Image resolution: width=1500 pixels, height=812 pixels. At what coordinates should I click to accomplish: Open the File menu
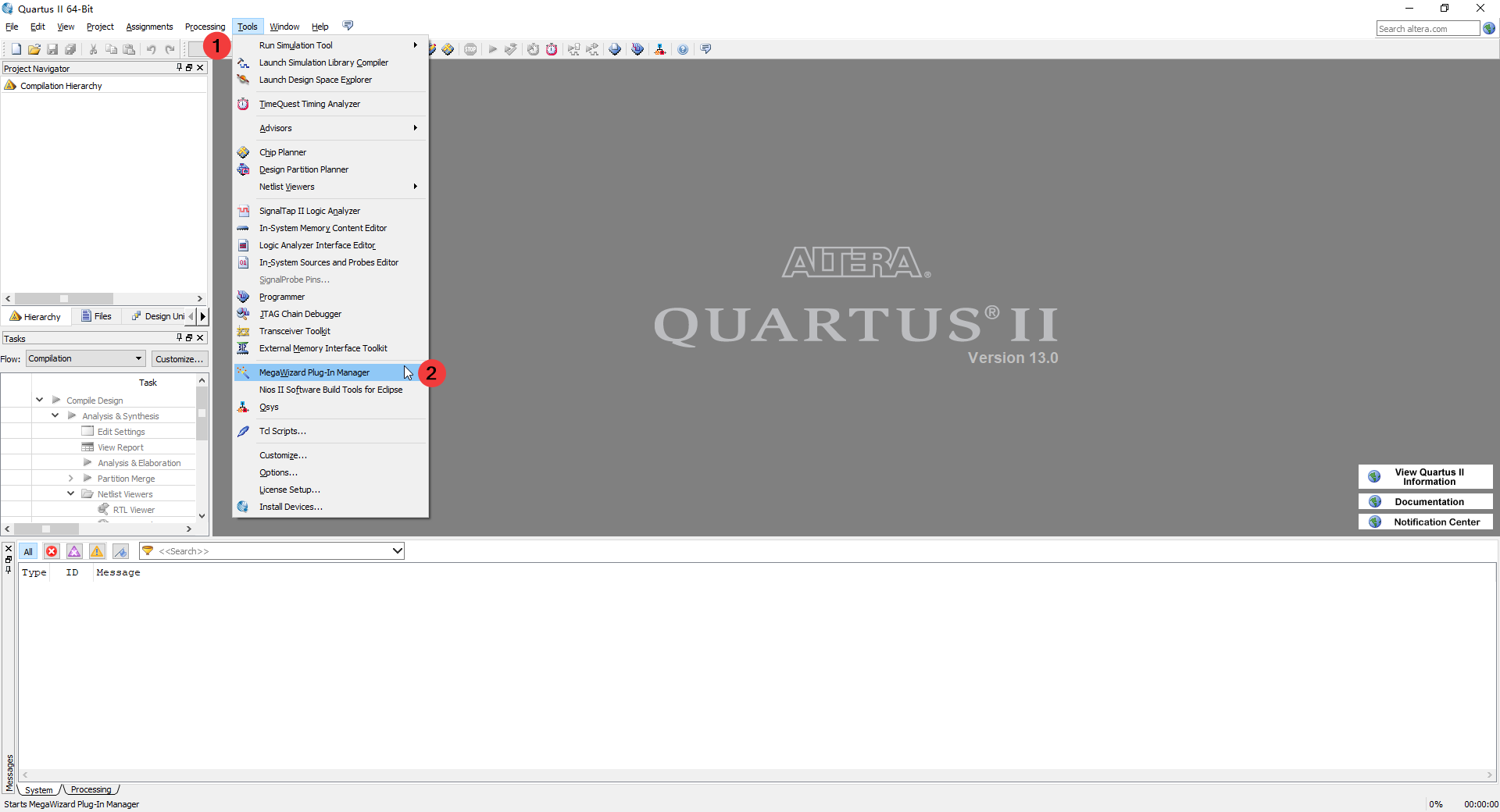click(12, 27)
